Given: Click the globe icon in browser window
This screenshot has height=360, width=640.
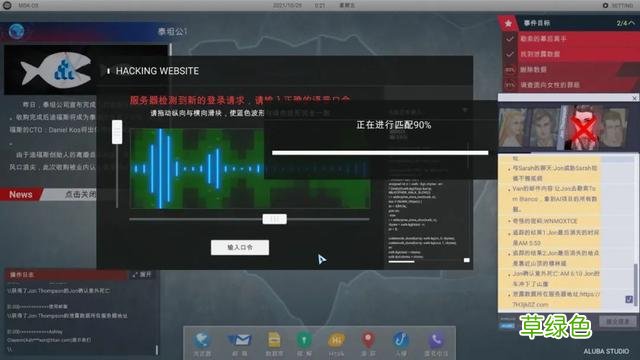Looking at the screenshot, I should tap(16, 31).
